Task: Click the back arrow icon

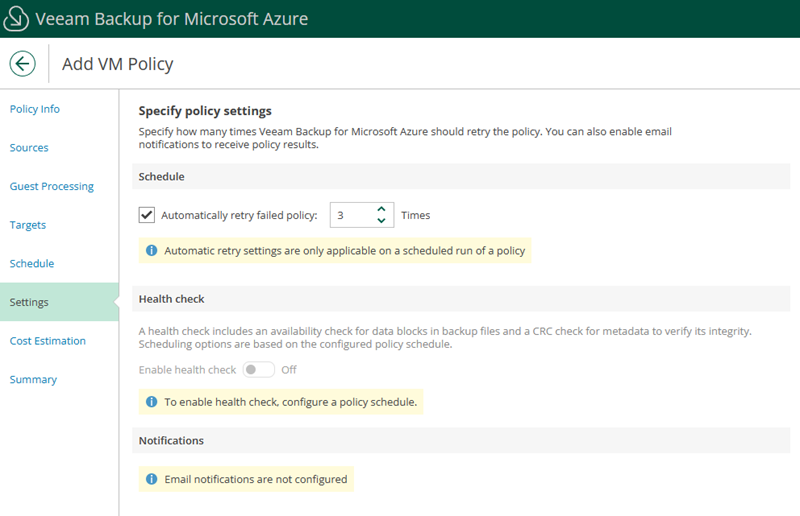Action: (23, 64)
